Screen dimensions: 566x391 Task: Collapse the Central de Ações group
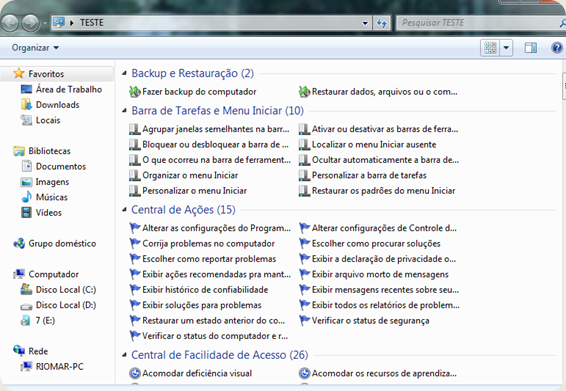click(x=124, y=209)
